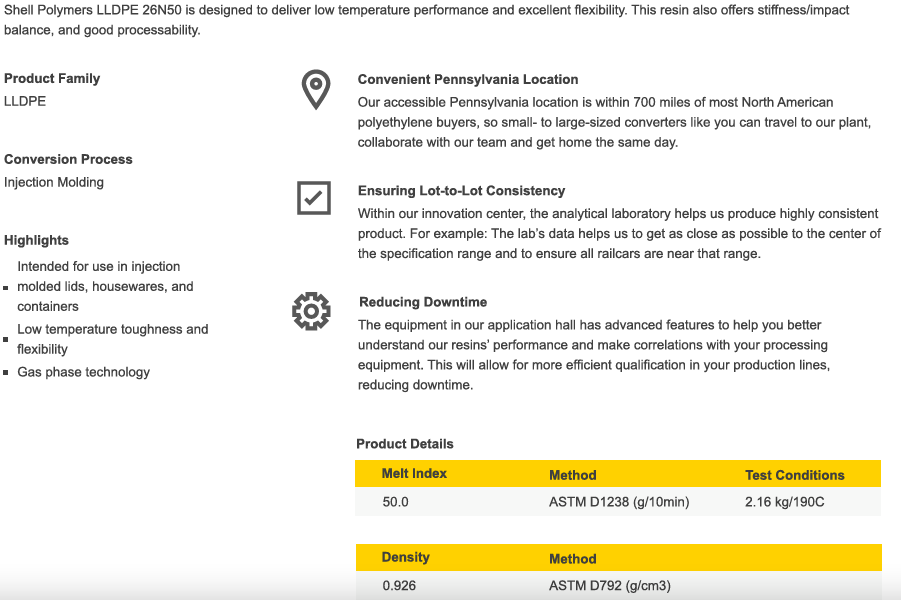
Task: Click the Highlights heading
Action: coord(36,240)
